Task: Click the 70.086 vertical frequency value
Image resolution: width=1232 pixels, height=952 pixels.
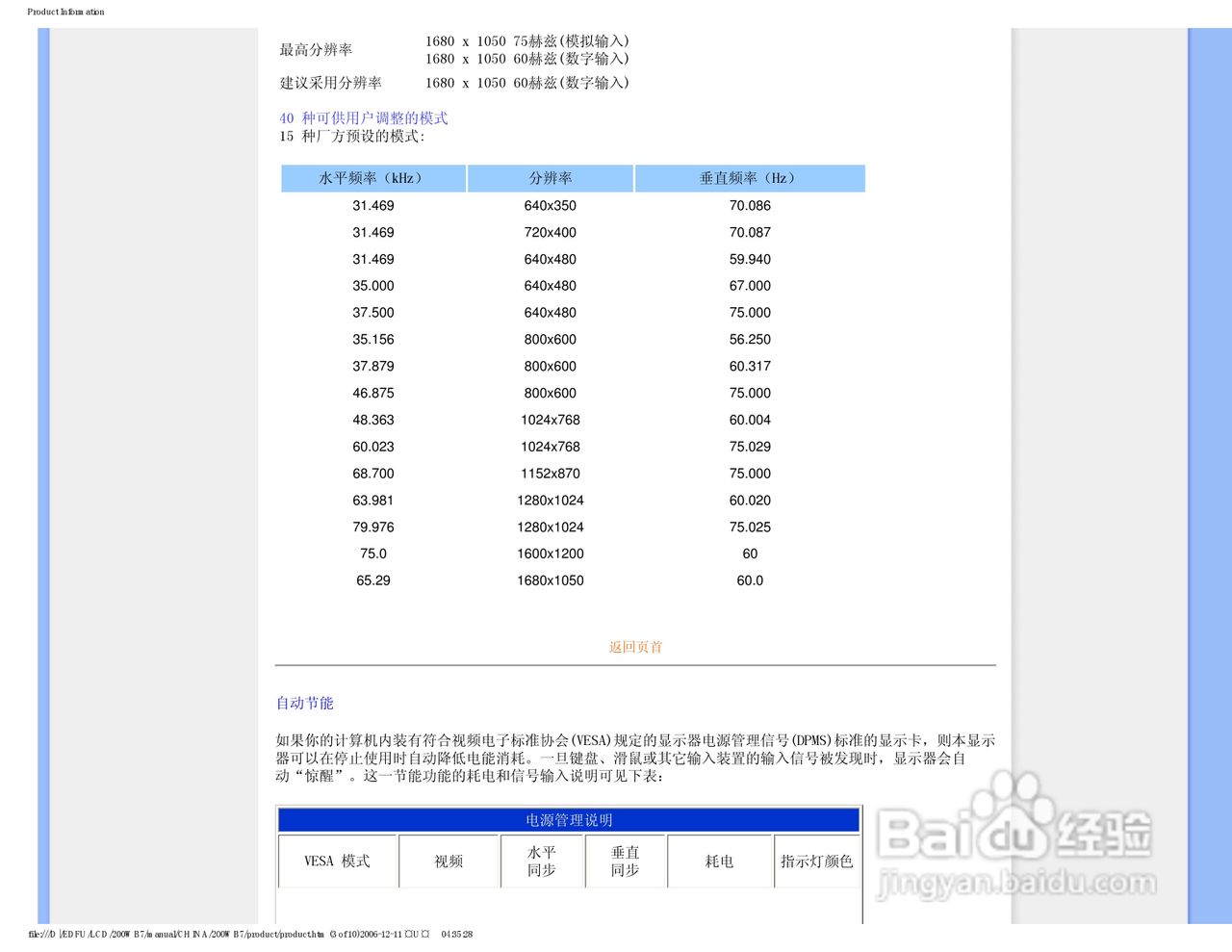Action: (x=750, y=206)
